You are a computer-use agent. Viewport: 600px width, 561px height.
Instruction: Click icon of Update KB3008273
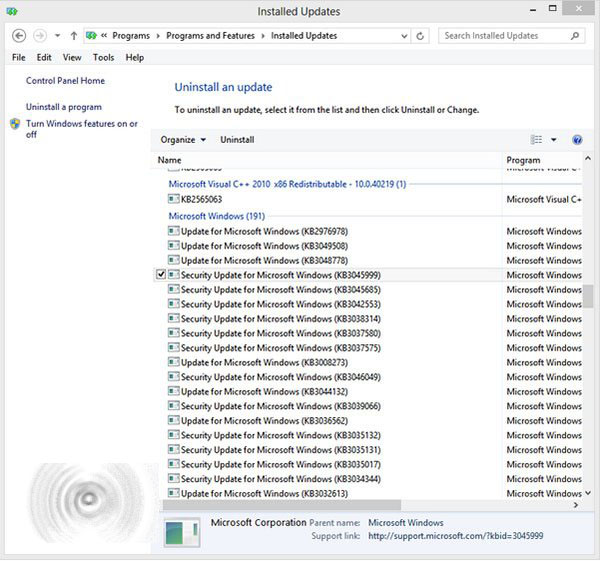[x=174, y=362]
